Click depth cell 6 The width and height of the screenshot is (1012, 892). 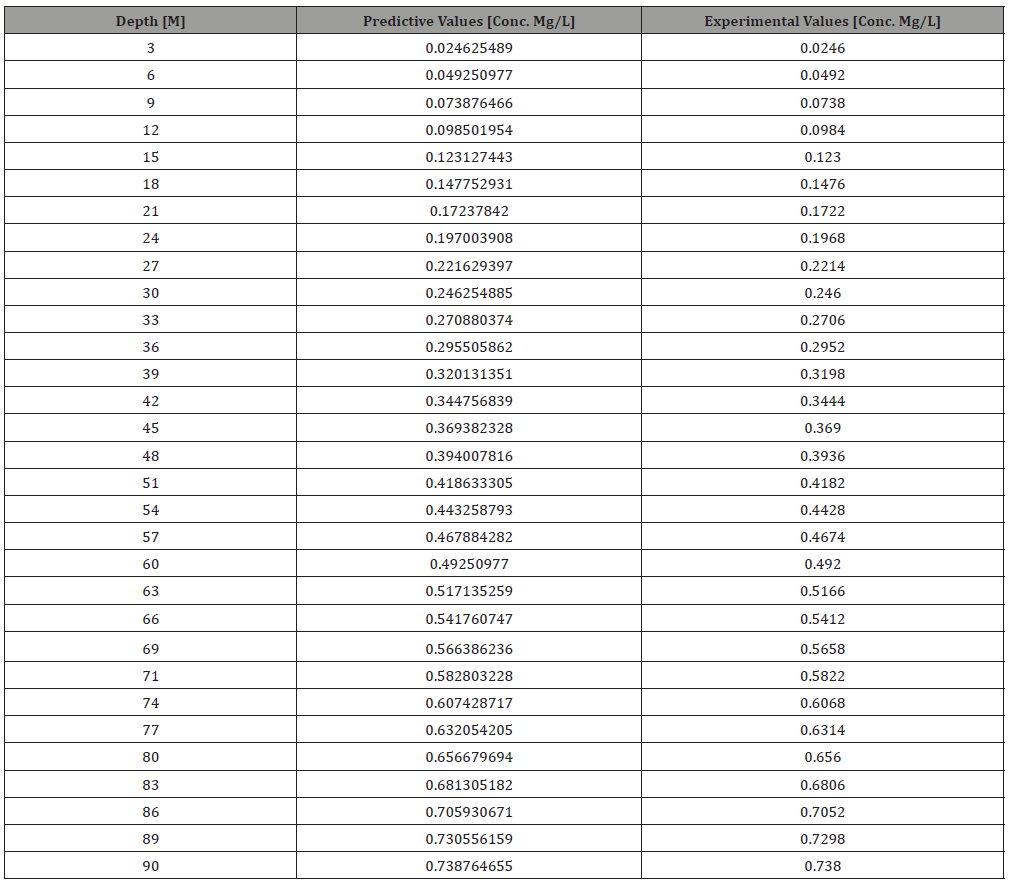150,76
